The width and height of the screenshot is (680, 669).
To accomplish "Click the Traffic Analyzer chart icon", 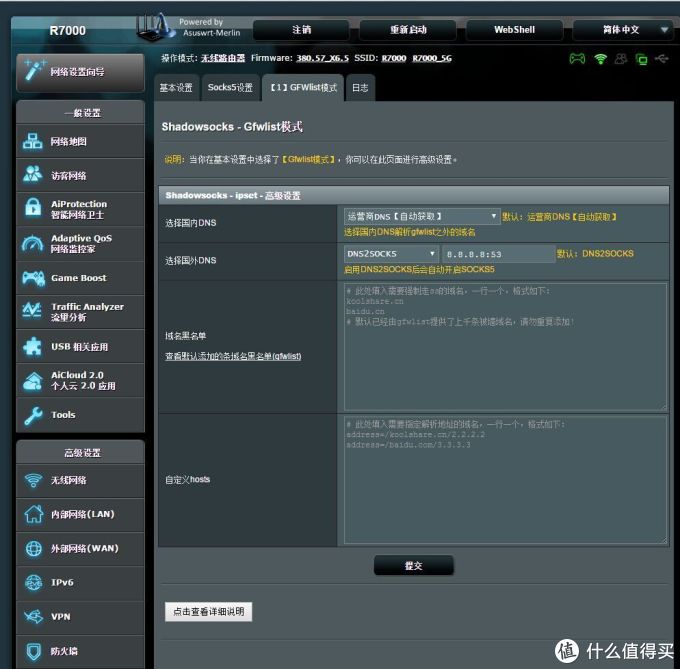I will click(x=32, y=310).
